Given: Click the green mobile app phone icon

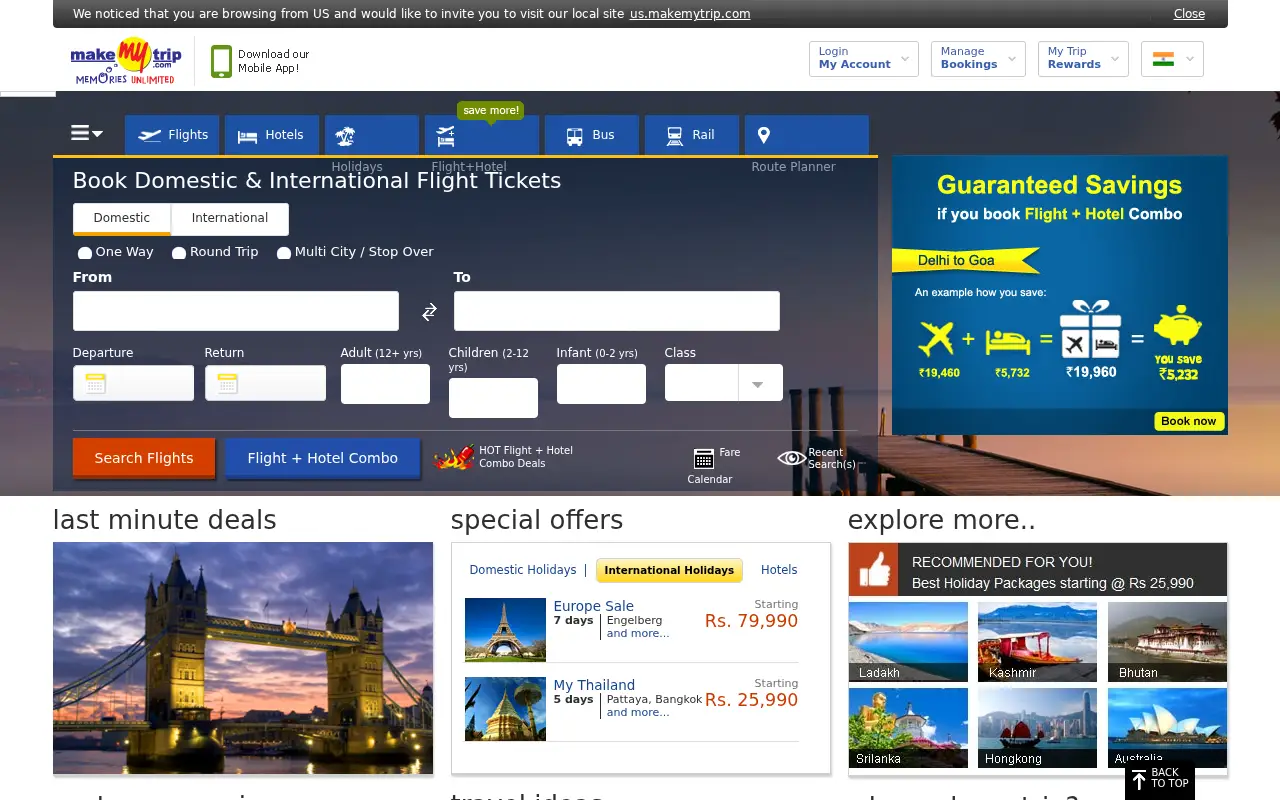Looking at the screenshot, I should (x=221, y=62).
